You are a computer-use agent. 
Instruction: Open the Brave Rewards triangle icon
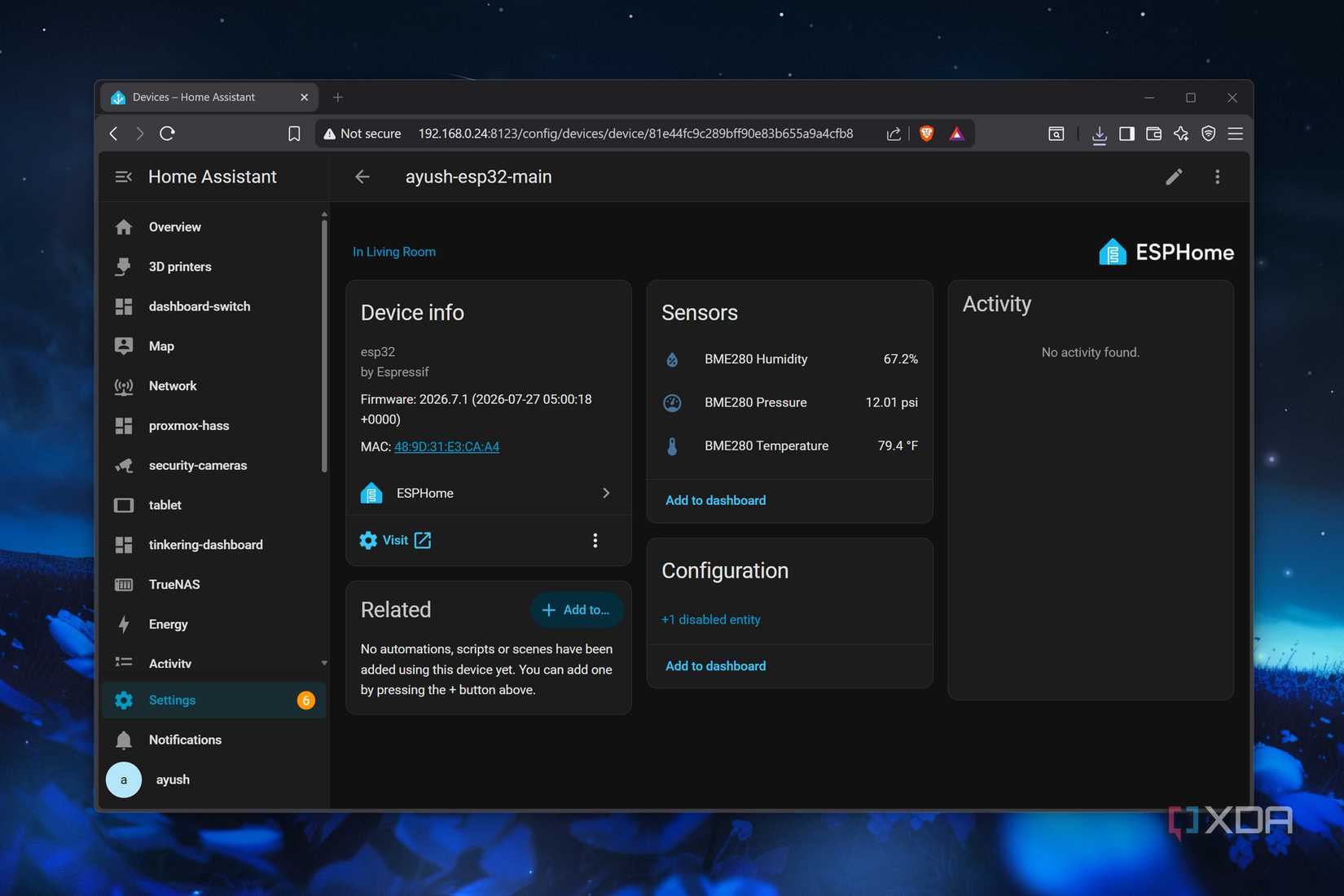point(957,134)
